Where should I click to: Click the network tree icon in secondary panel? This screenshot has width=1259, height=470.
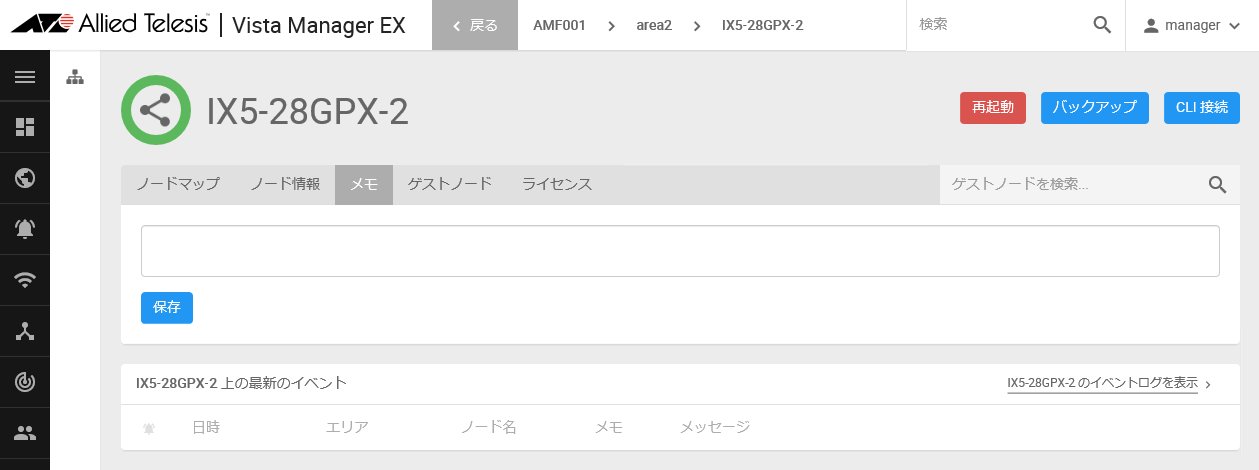pyautogui.click(x=75, y=77)
